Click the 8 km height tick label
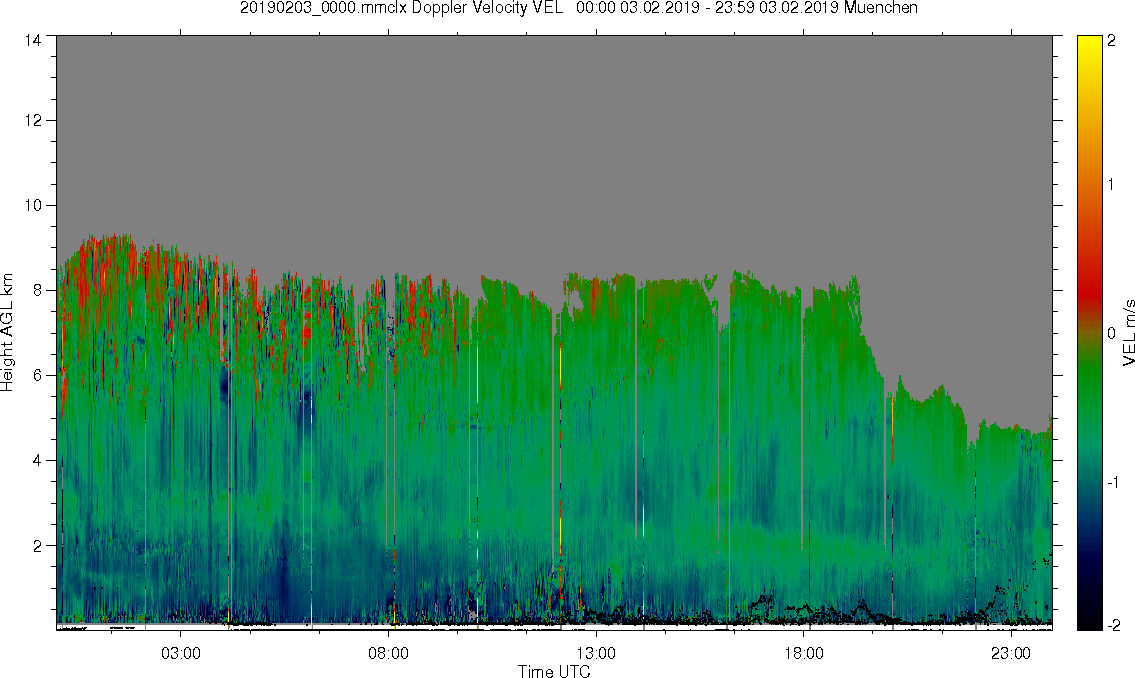This screenshot has width=1135, height=678. point(37,290)
